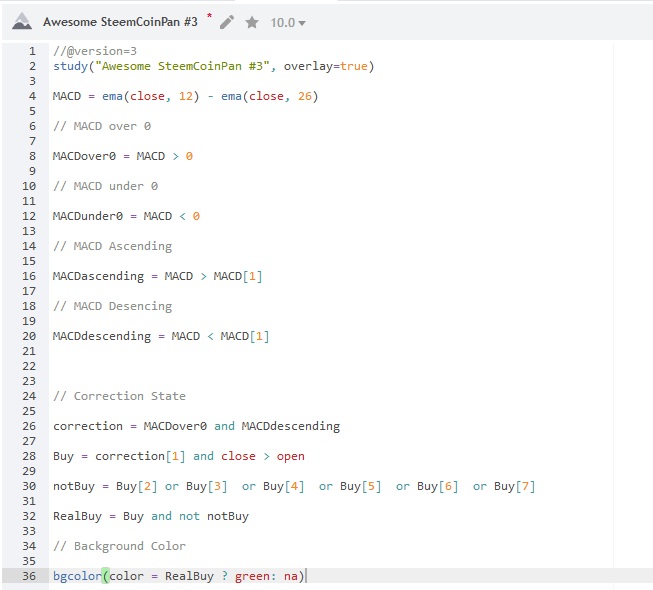Click line number 22 in the gutter
This screenshot has width=653, height=590.
pos(29,366)
